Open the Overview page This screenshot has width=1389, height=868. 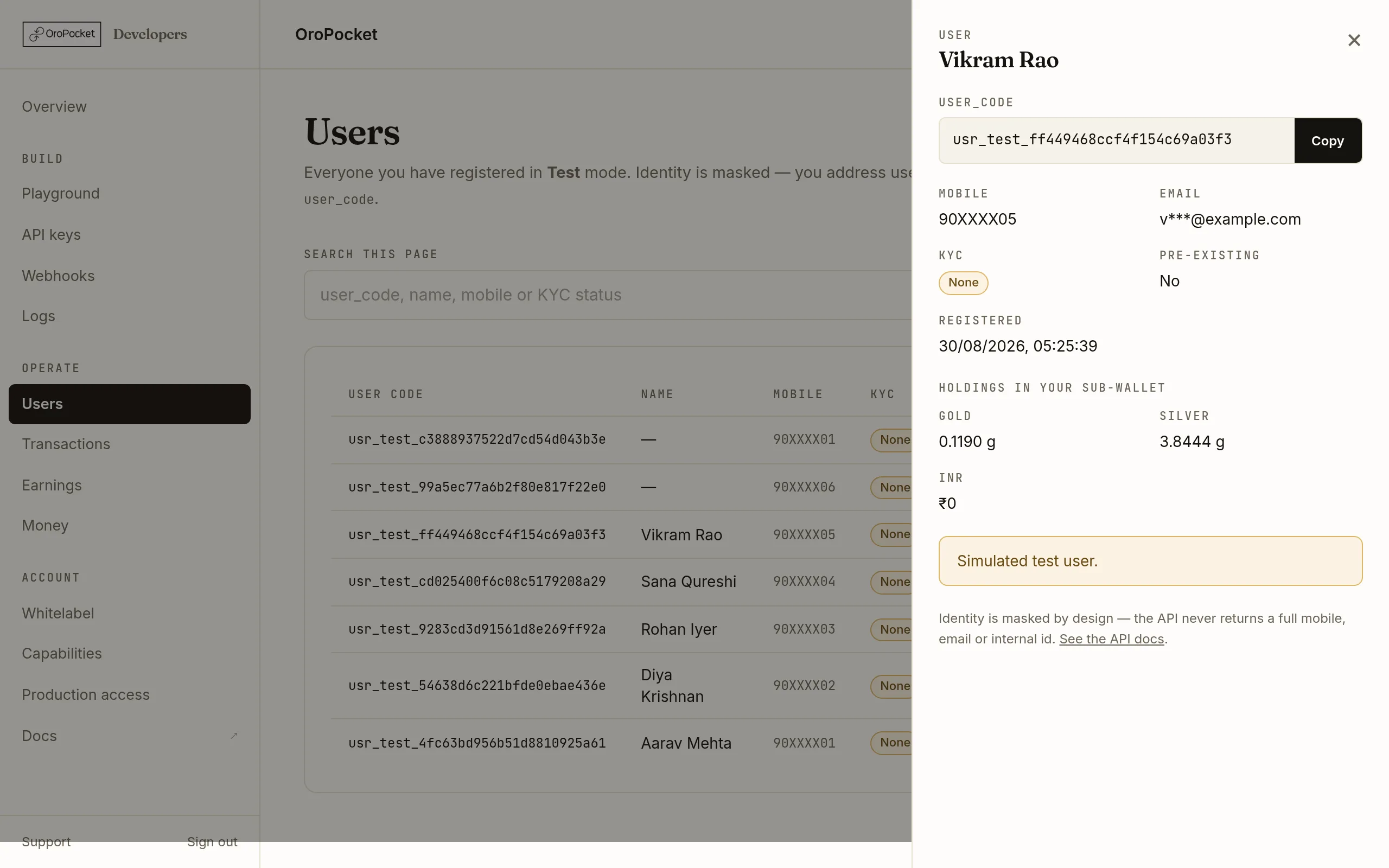(54, 107)
